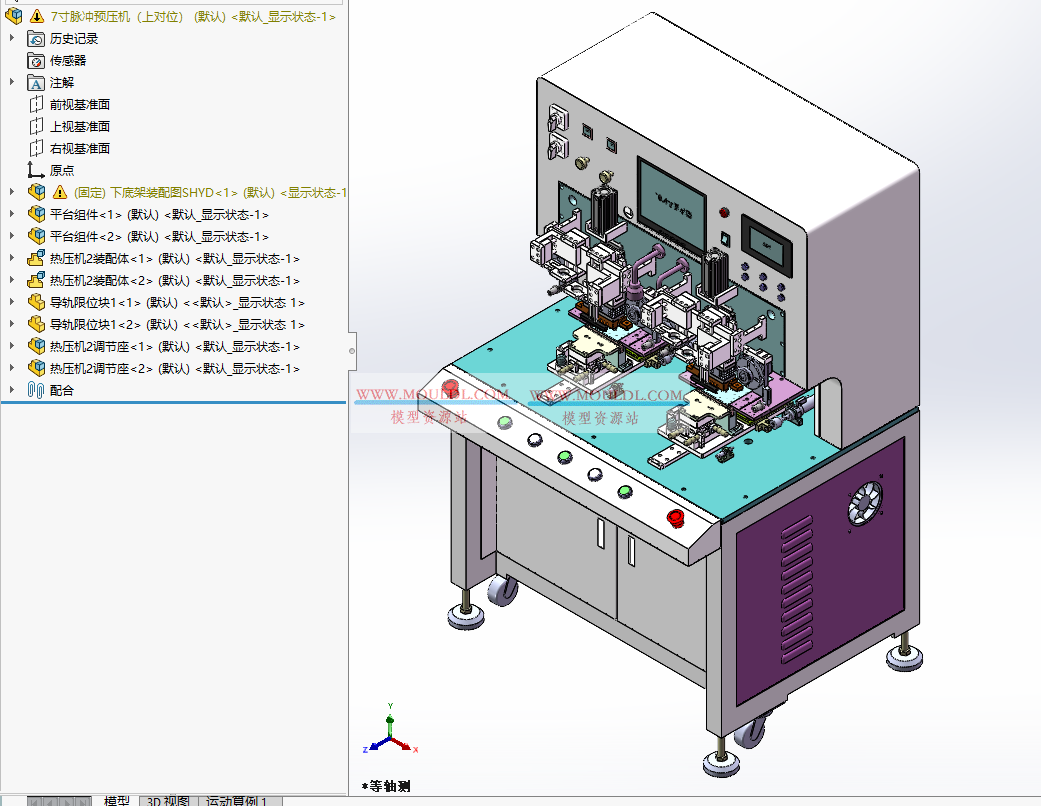Select the 上视基准面 plane icon
Image resolution: width=1041 pixels, height=806 pixels.
36,126
